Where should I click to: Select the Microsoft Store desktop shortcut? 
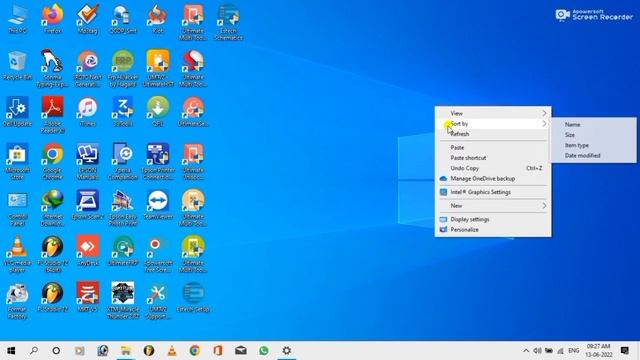pyautogui.click(x=17, y=162)
